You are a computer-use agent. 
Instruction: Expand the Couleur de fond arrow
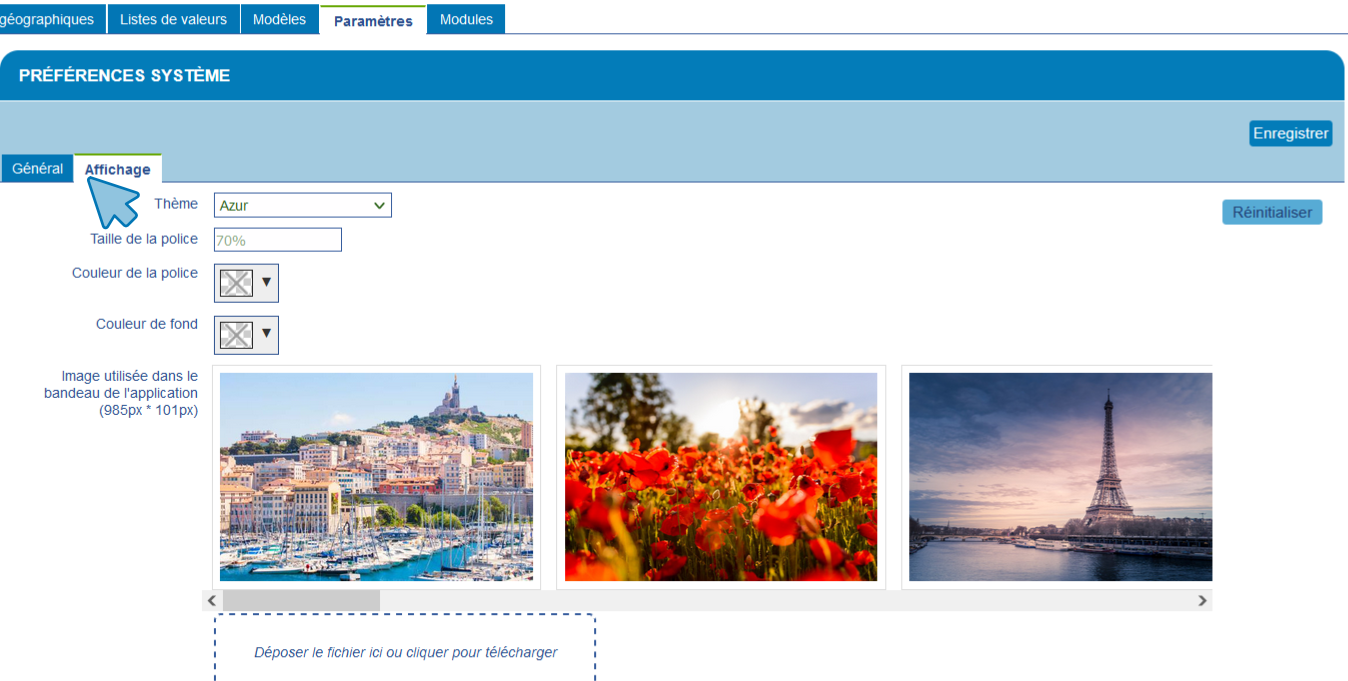coord(266,334)
